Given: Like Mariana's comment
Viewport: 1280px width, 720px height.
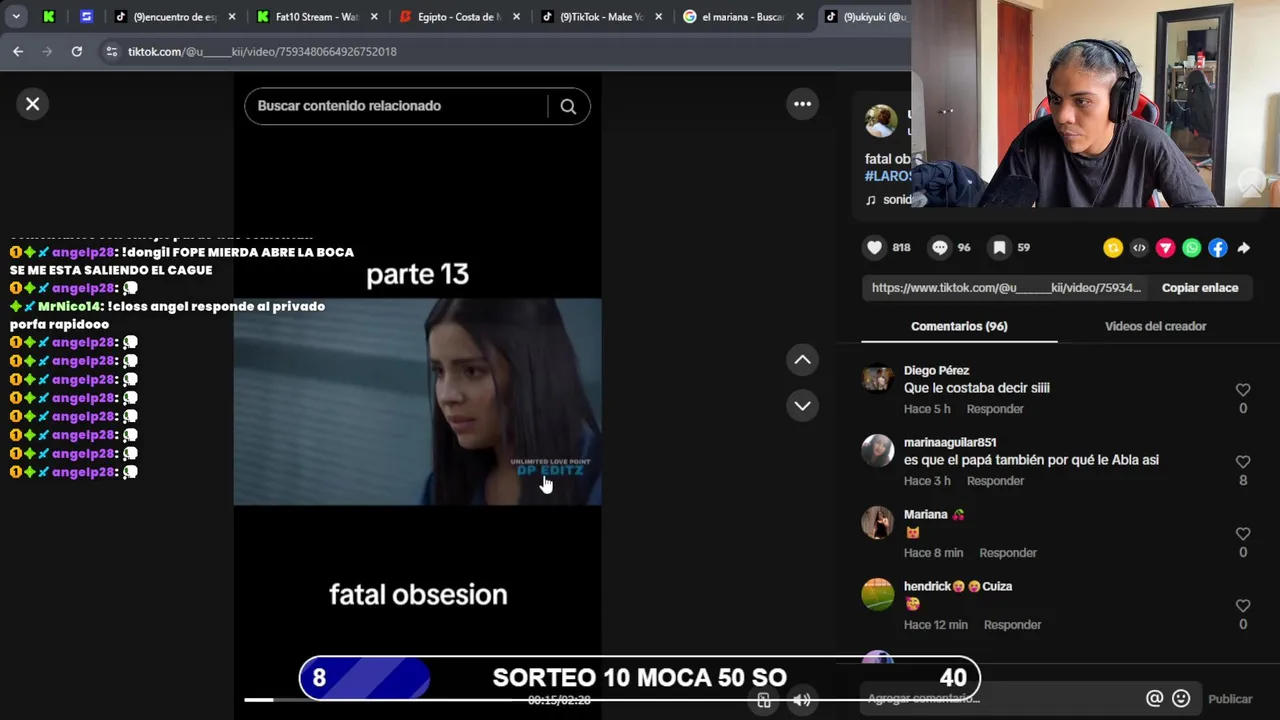Looking at the screenshot, I should 1243,534.
